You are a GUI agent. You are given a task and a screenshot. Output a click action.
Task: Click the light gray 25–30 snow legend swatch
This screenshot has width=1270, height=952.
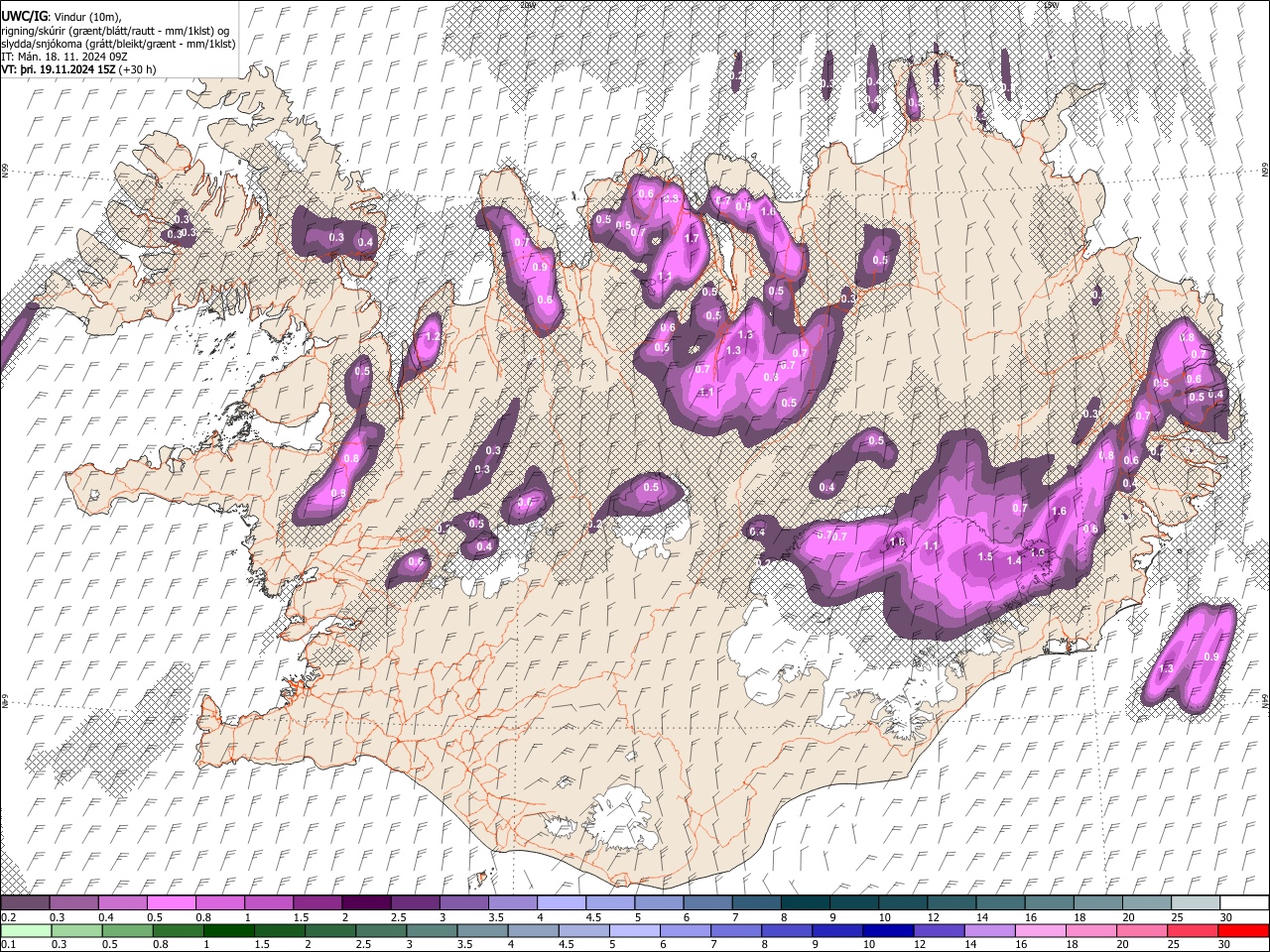click(x=1195, y=902)
